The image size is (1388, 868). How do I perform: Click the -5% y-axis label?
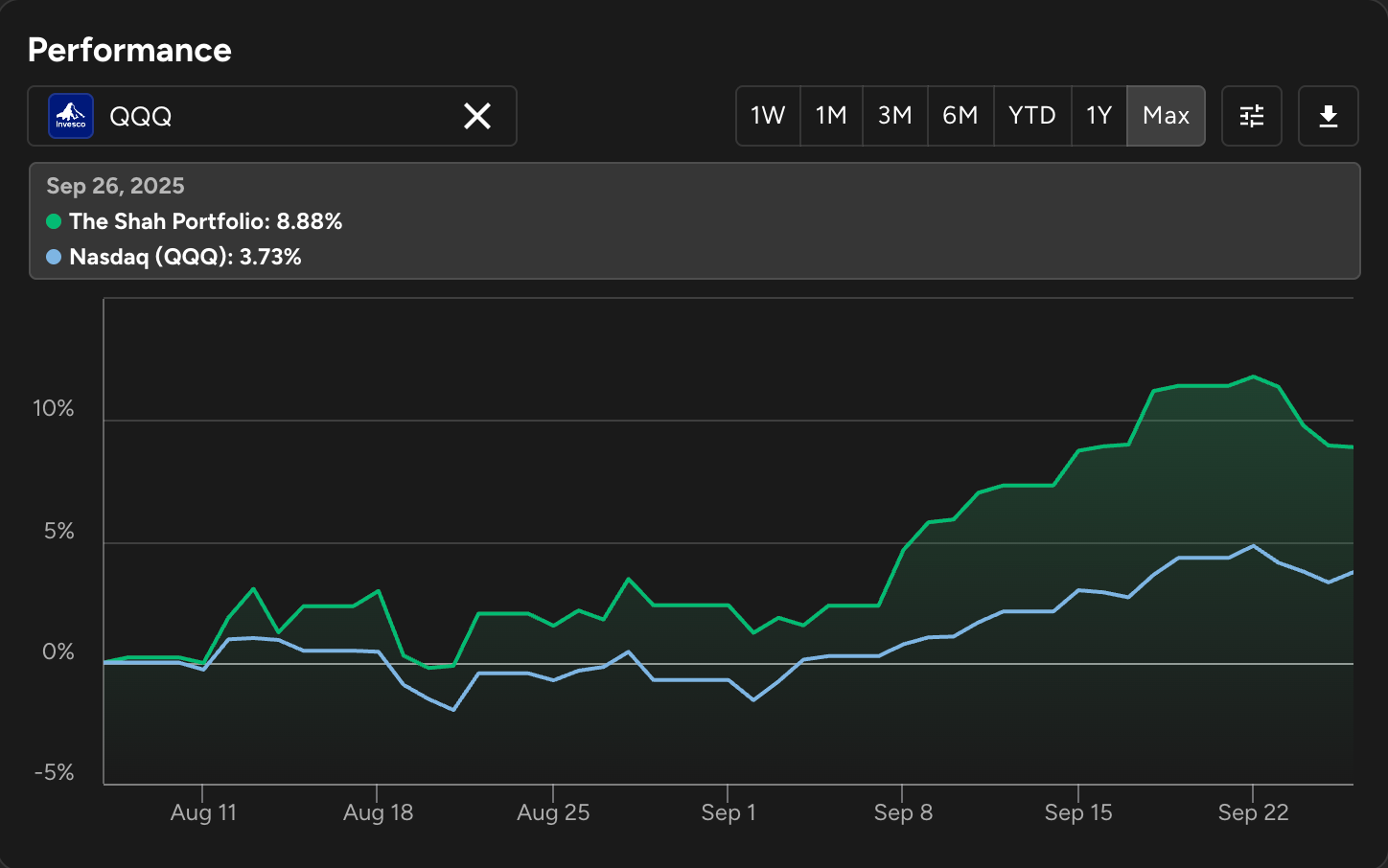(54, 772)
